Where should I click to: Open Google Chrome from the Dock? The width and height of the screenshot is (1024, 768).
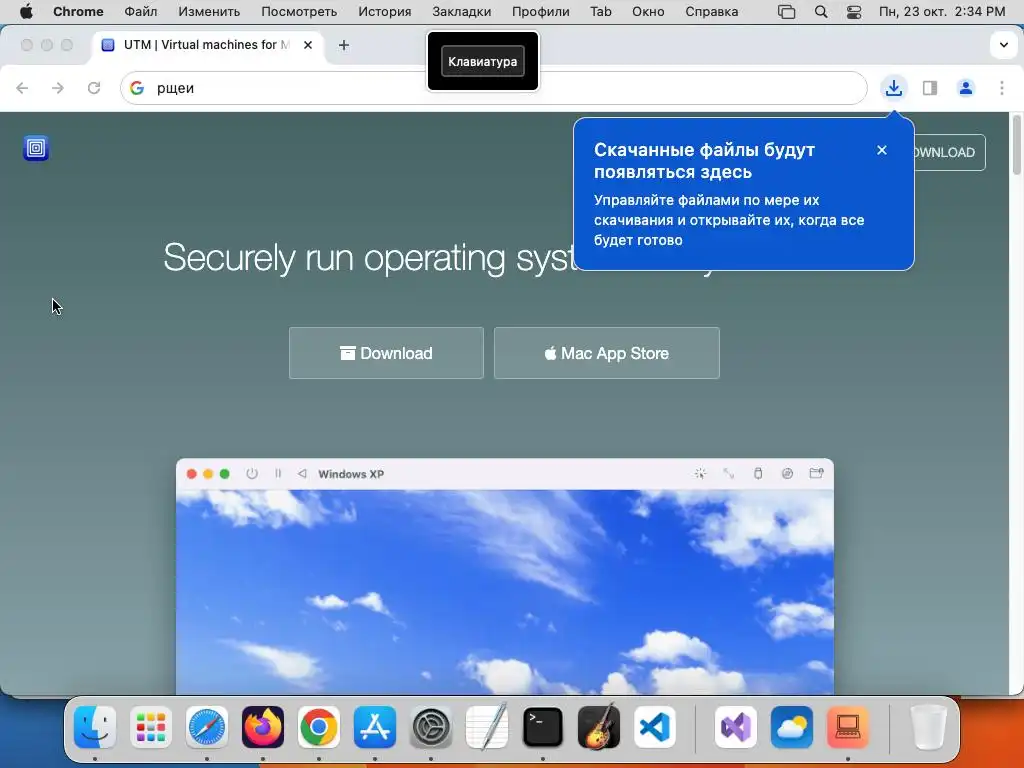pyautogui.click(x=319, y=727)
